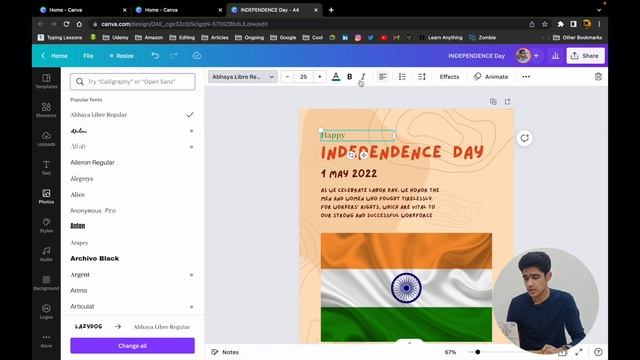The height and width of the screenshot is (360, 640).
Task: Open the Photos sidebar panel
Action: point(46,196)
